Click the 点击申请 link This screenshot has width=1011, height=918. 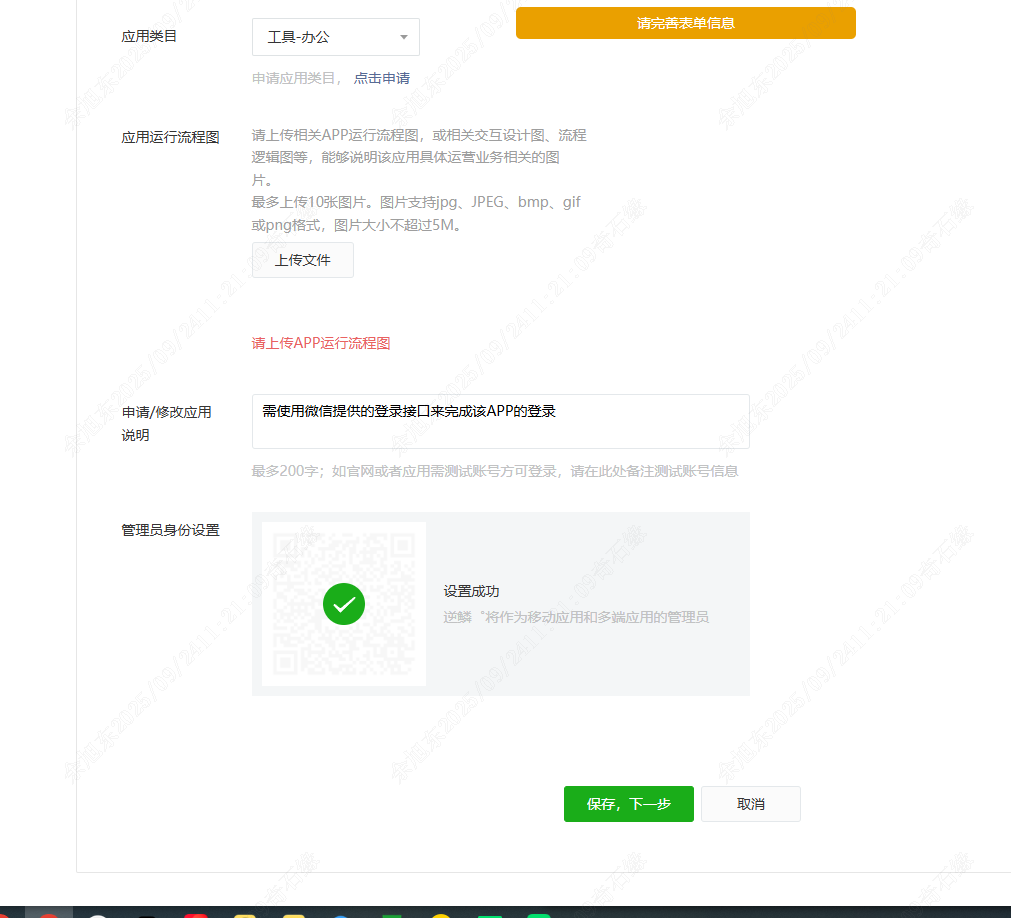[382, 78]
